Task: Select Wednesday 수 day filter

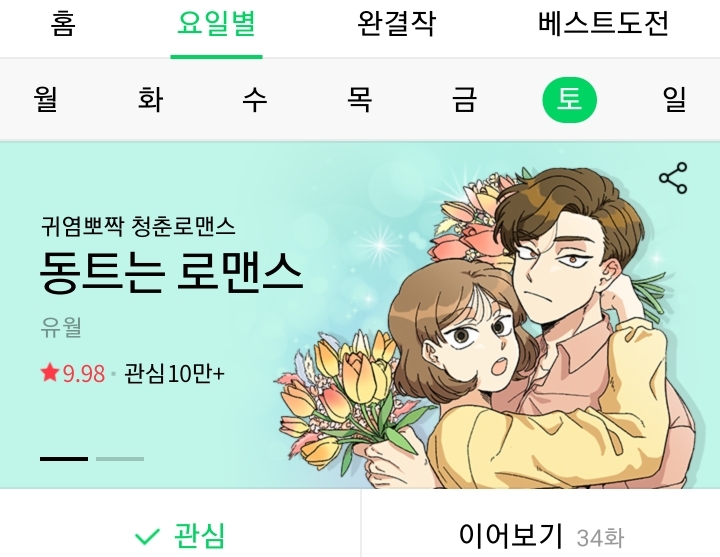Action: click(255, 99)
